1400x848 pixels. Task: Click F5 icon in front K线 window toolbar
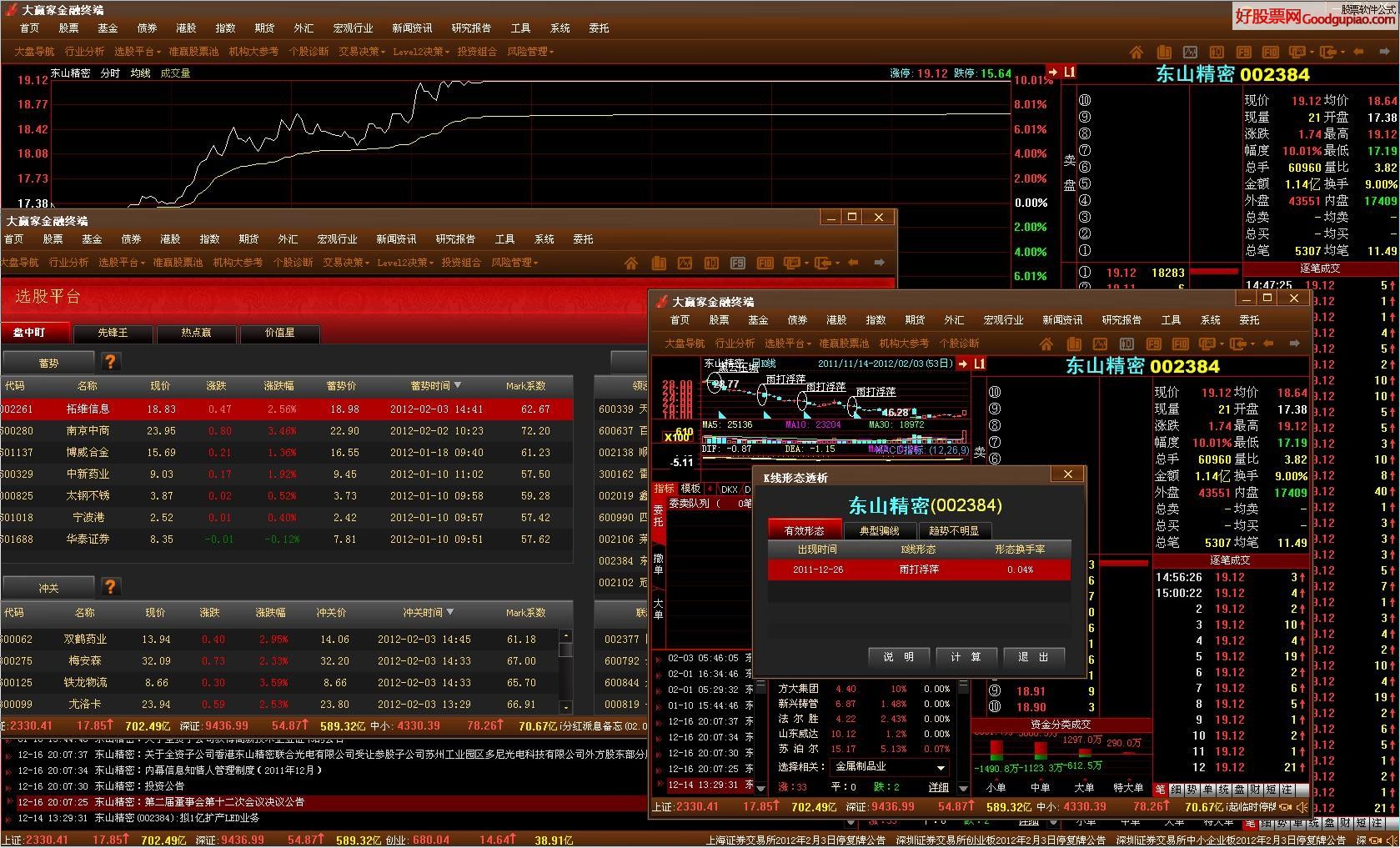click(1153, 344)
